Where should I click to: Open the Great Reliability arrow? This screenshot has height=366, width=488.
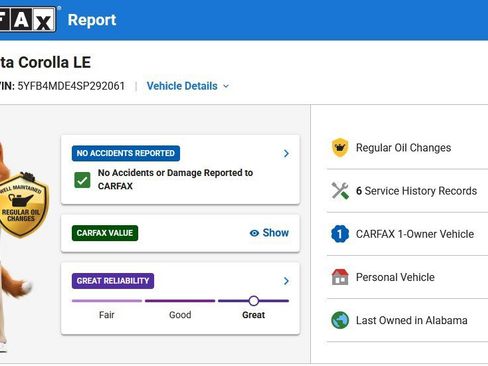(286, 281)
